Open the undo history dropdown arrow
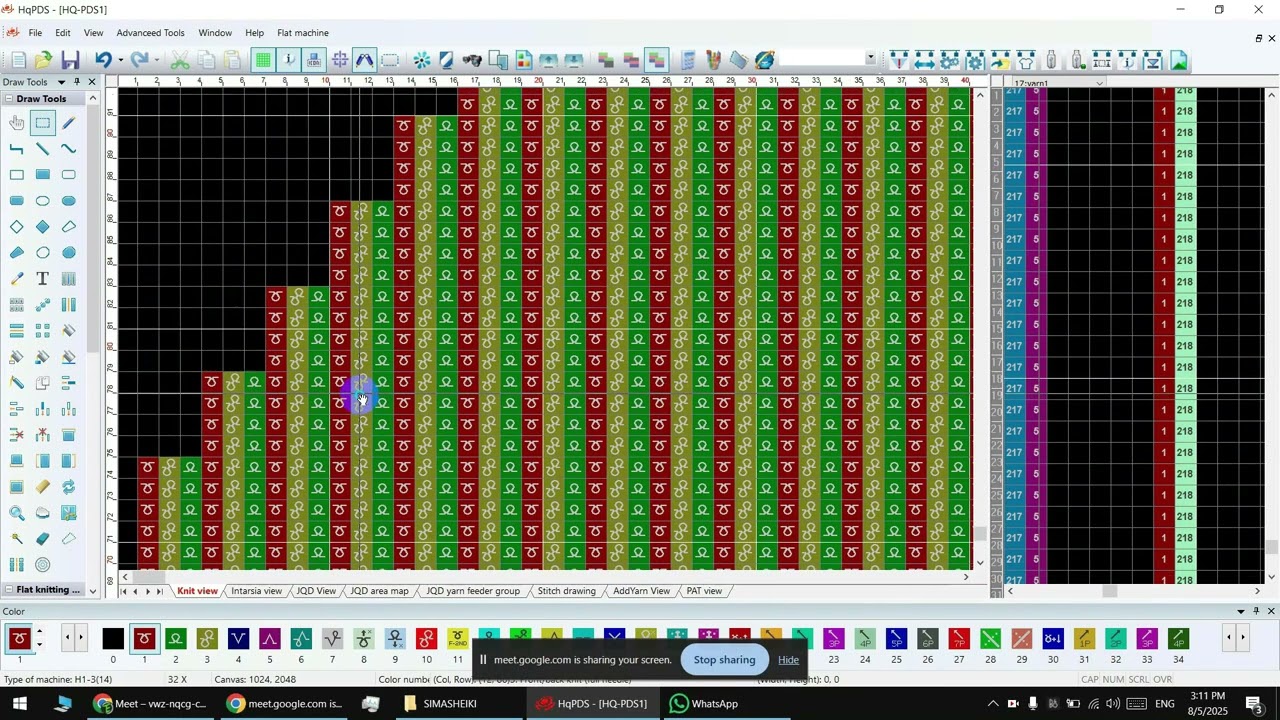 click(120, 61)
